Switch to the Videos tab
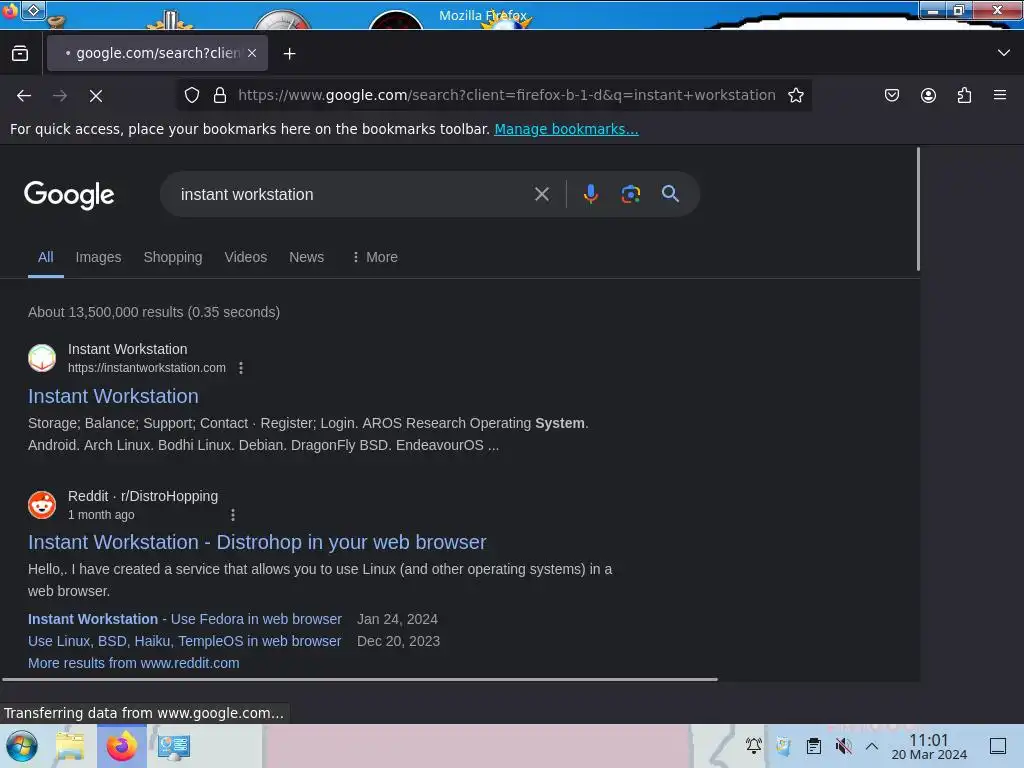Image resolution: width=1024 pixels, height=768 pixels. click(x=246, y=257)
